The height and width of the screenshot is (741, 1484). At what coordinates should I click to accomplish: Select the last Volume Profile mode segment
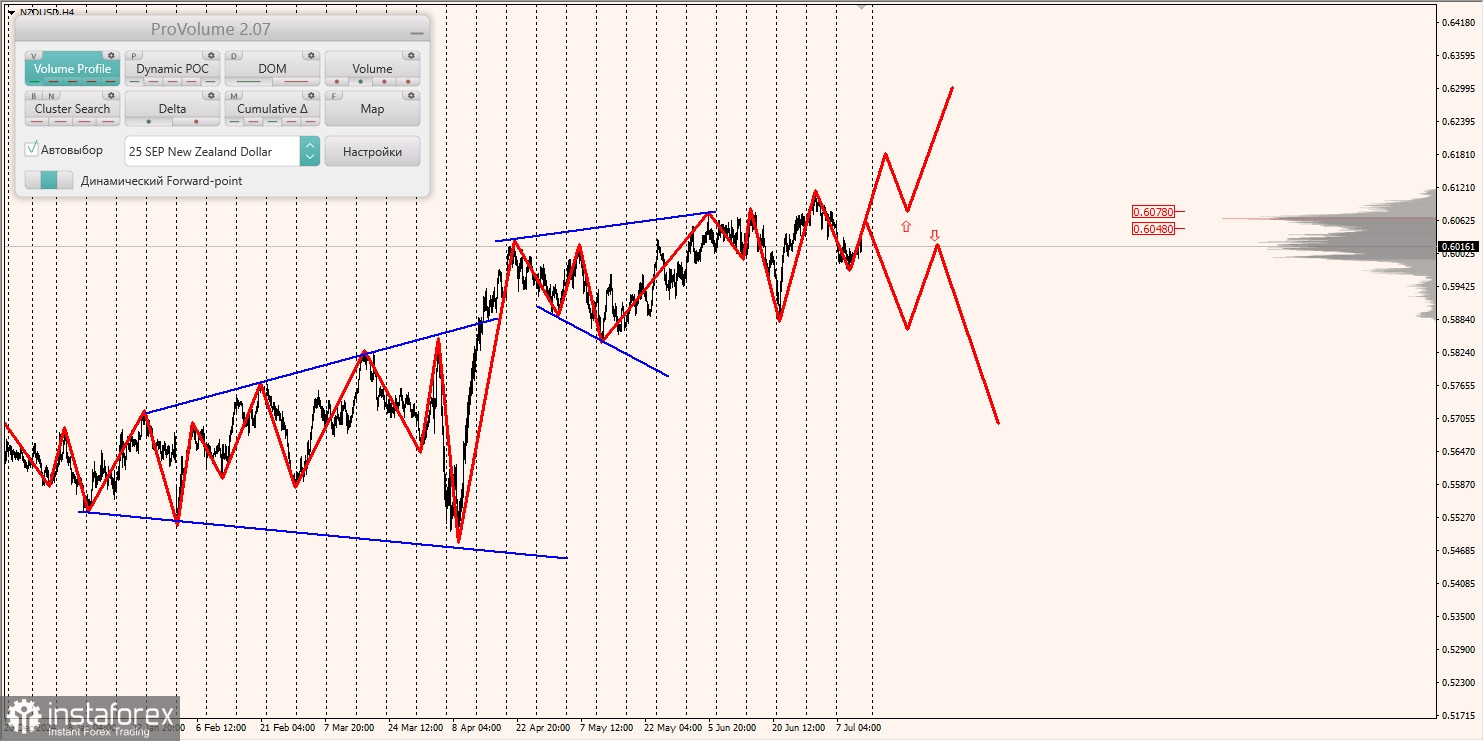tap(111, 81)
